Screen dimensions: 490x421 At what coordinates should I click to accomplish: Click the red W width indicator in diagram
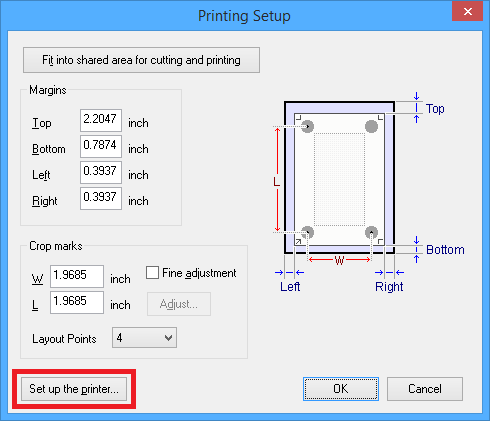339,260
